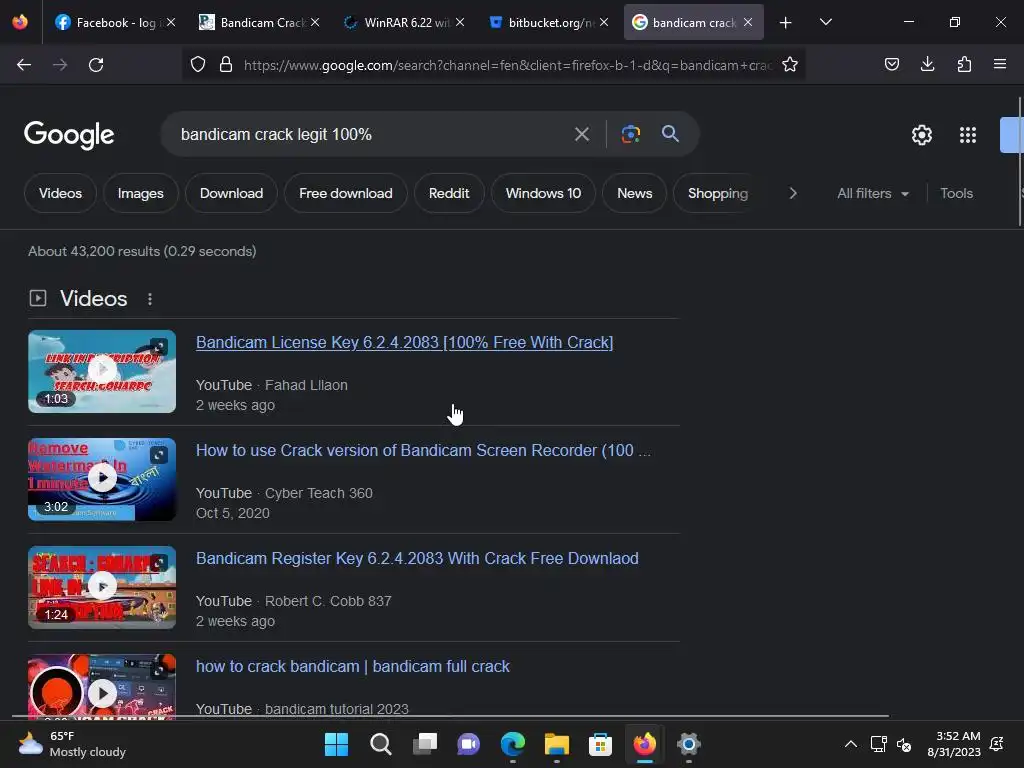Image resolution: width=1024 pixels, height=768 pixels.
Task: Click the Google logo
Action: [x=69, y=135]
